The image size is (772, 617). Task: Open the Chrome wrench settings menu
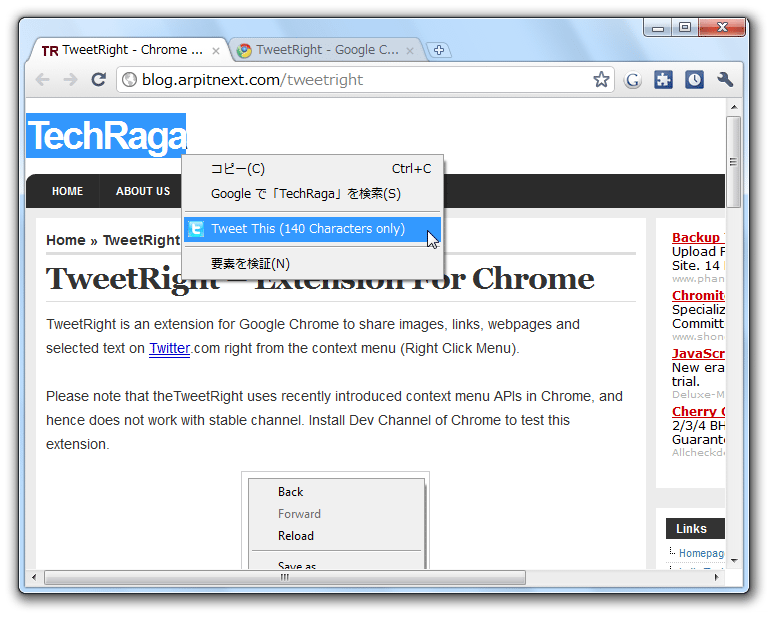(x=725, y=79)
